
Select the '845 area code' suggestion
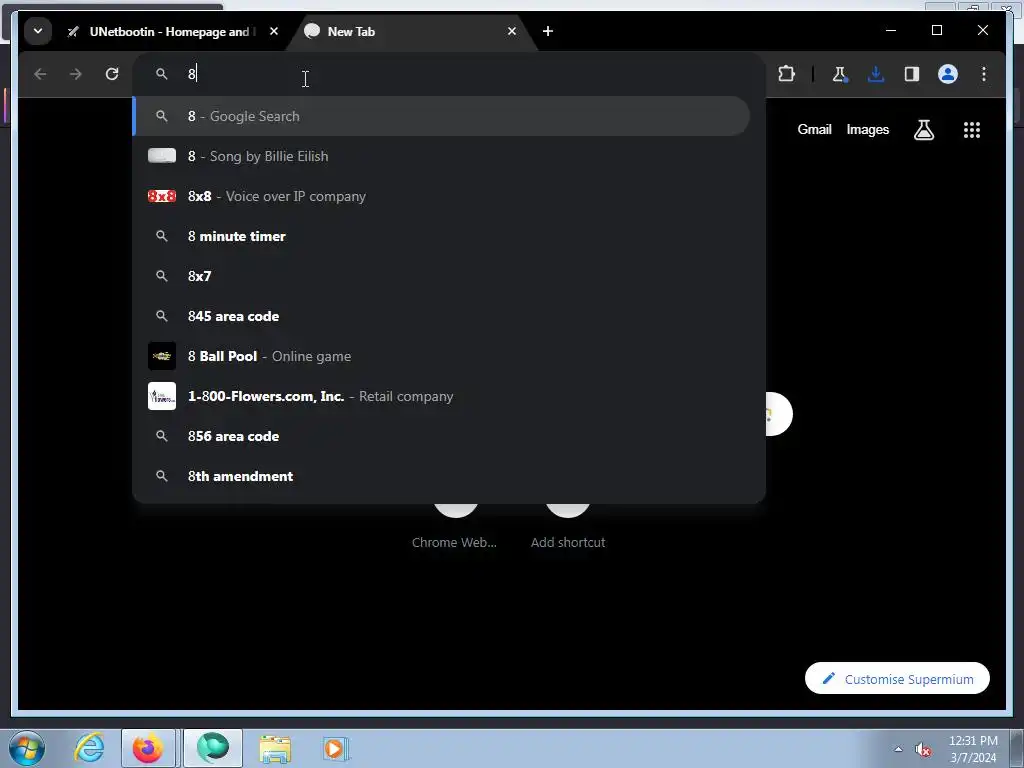[441, 316]
